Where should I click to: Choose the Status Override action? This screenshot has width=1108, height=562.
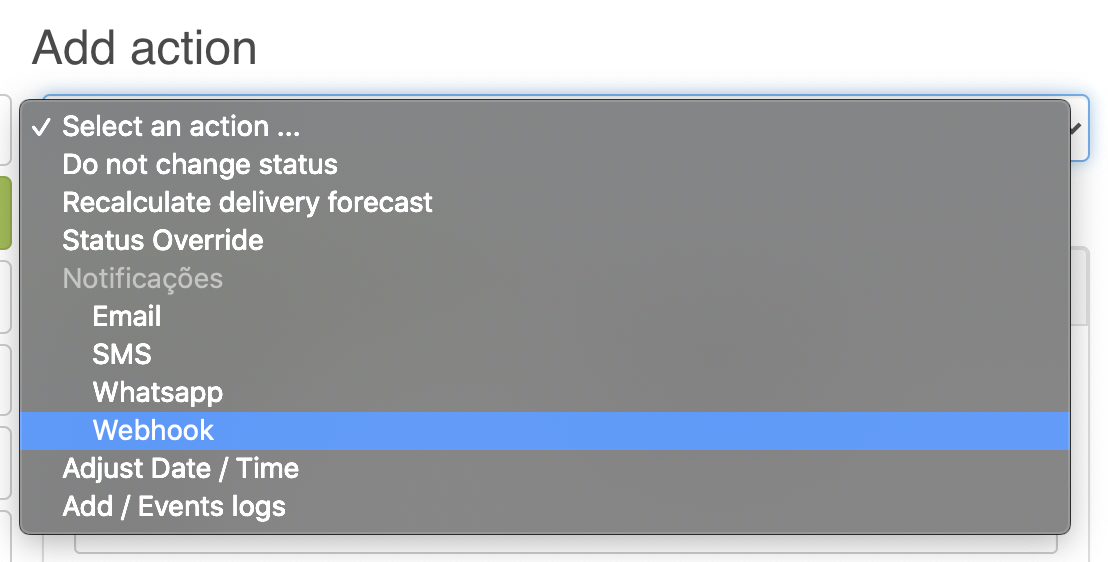(x=163, y=241)
